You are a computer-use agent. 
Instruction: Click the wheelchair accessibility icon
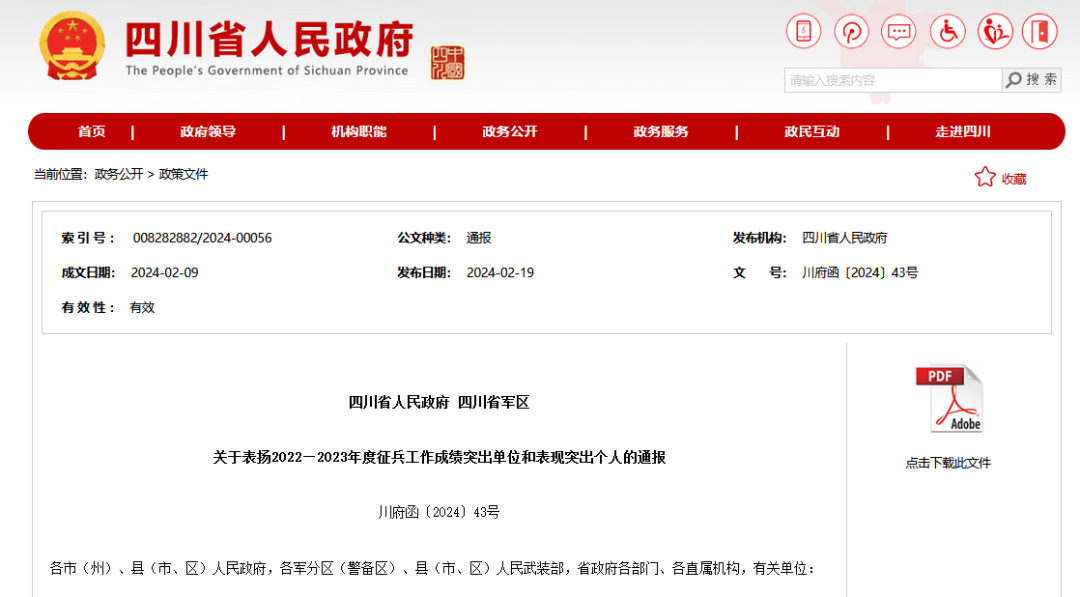[947, 31]
